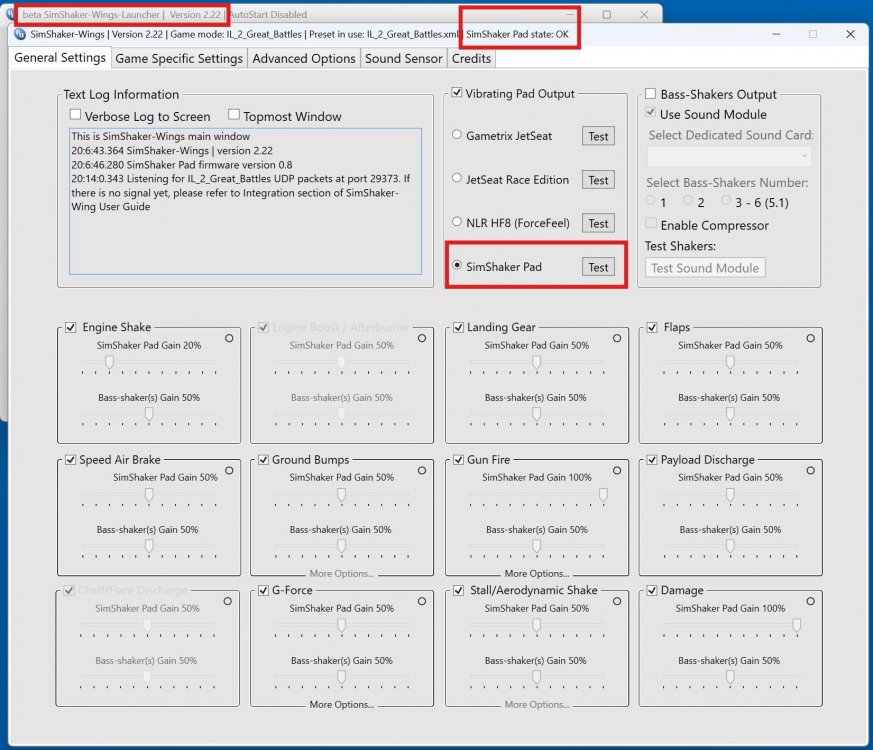Enable the Verbose Log to Screen checkbox

(76, 116)
